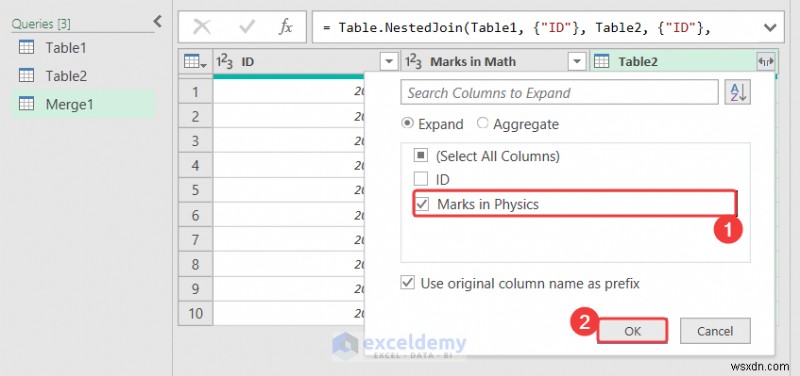Expand the formula bar with the chevron
Viewport: 800px width, 376px height.
tap(770, 27)
